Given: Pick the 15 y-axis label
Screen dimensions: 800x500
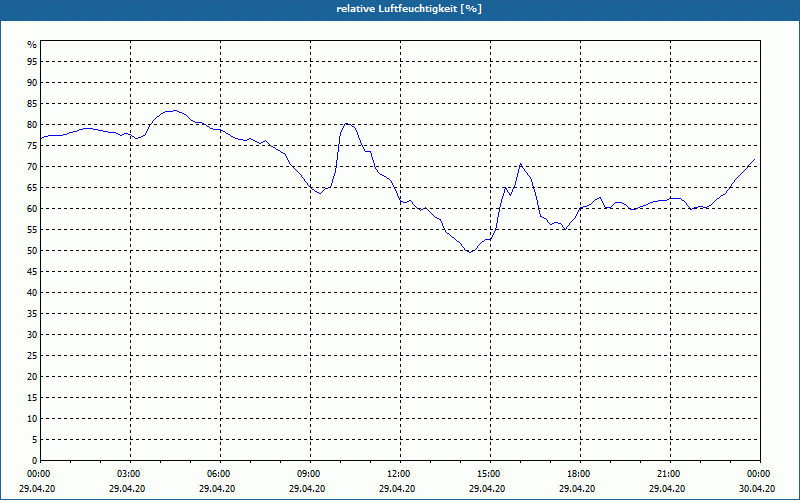Looking at the screenshot, I should [32, 398].
